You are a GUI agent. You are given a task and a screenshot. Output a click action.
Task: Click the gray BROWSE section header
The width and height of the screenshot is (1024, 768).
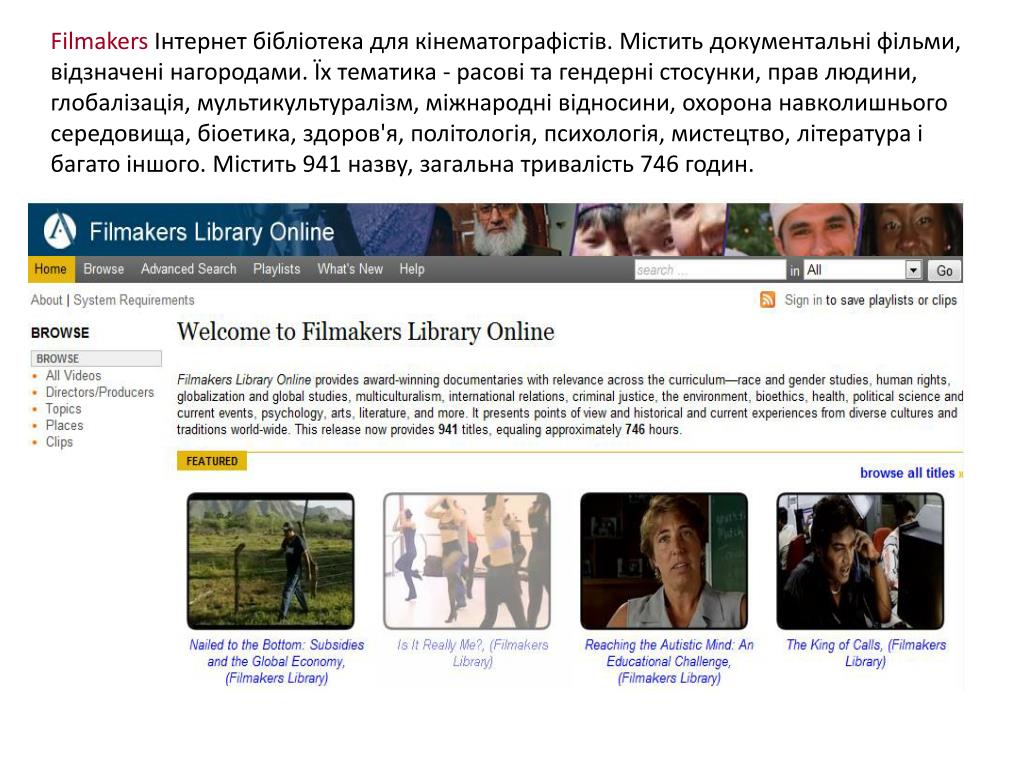(96, 359)
